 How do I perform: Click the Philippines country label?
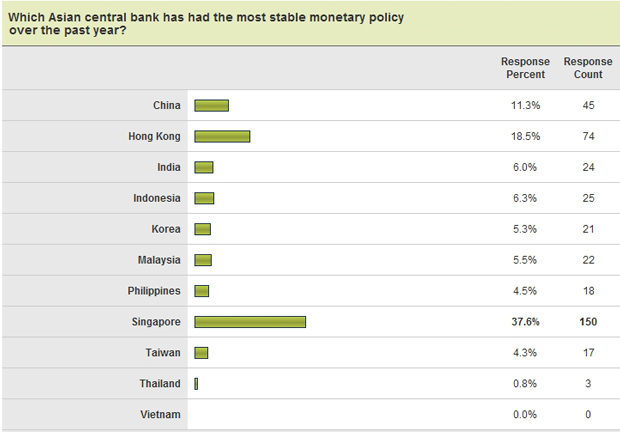tap(153, 291)
